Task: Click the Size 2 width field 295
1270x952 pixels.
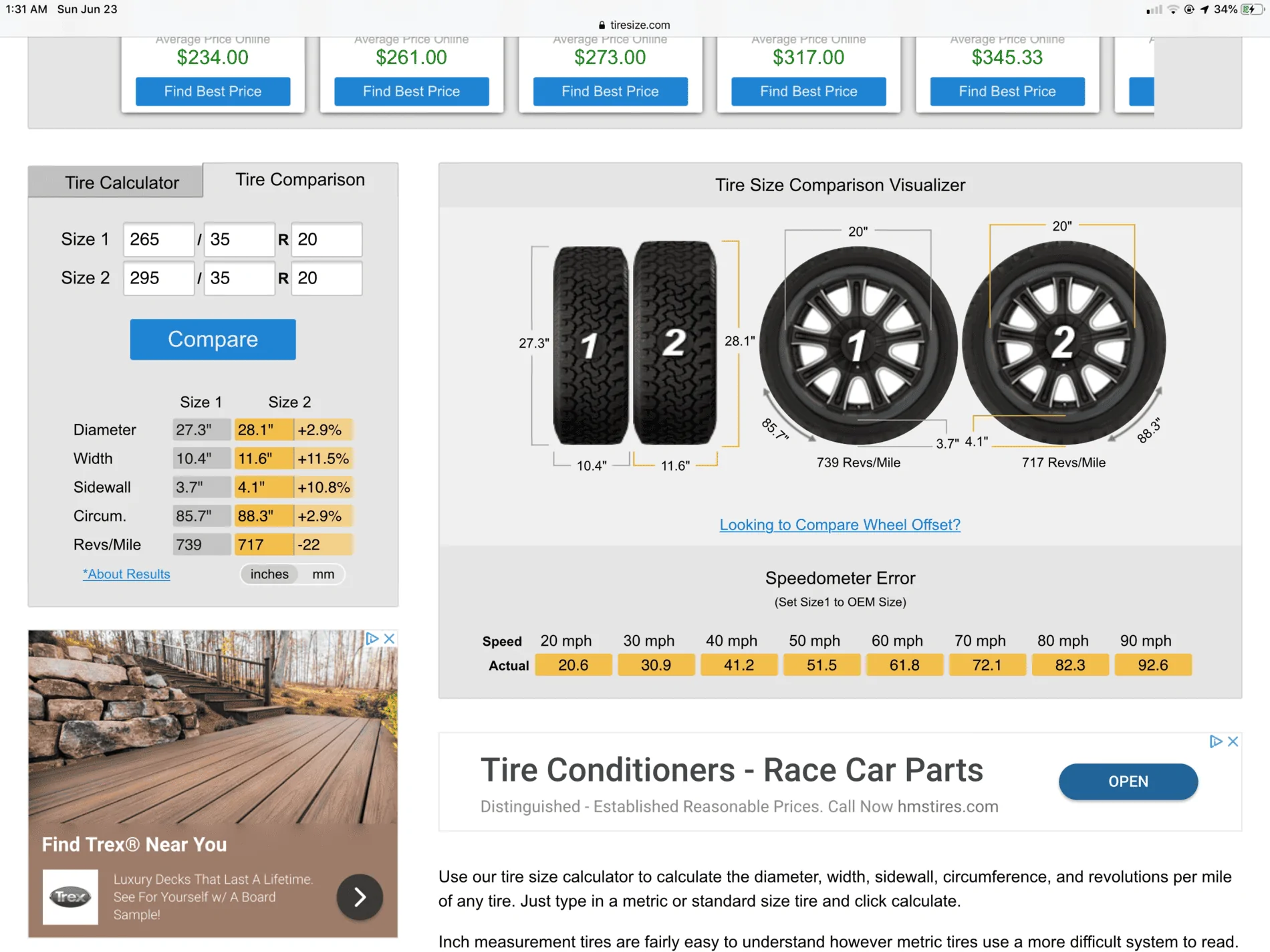Action: (158, 278)
